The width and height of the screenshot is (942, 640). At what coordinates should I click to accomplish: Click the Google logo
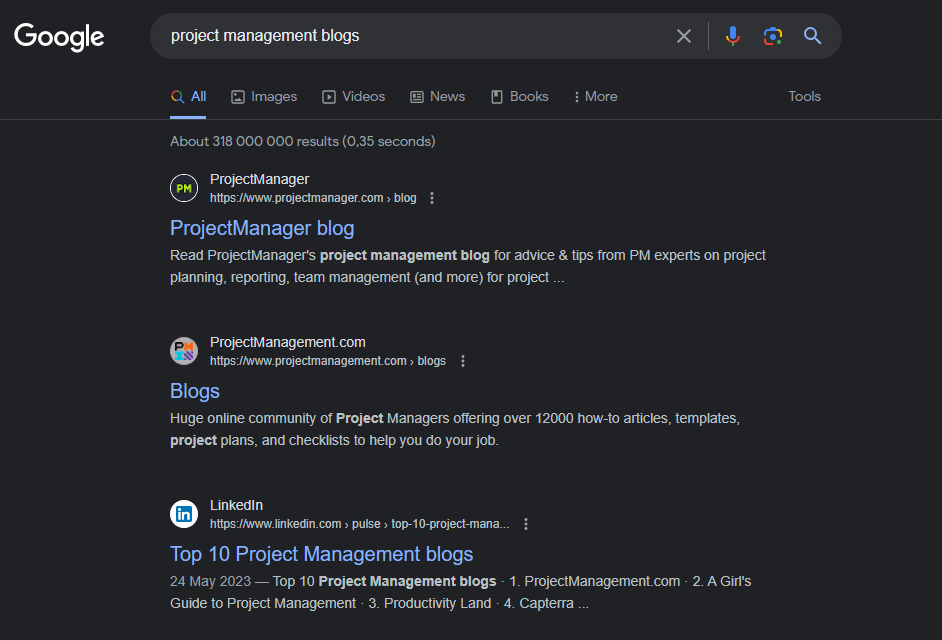click(x=58, y=37)
